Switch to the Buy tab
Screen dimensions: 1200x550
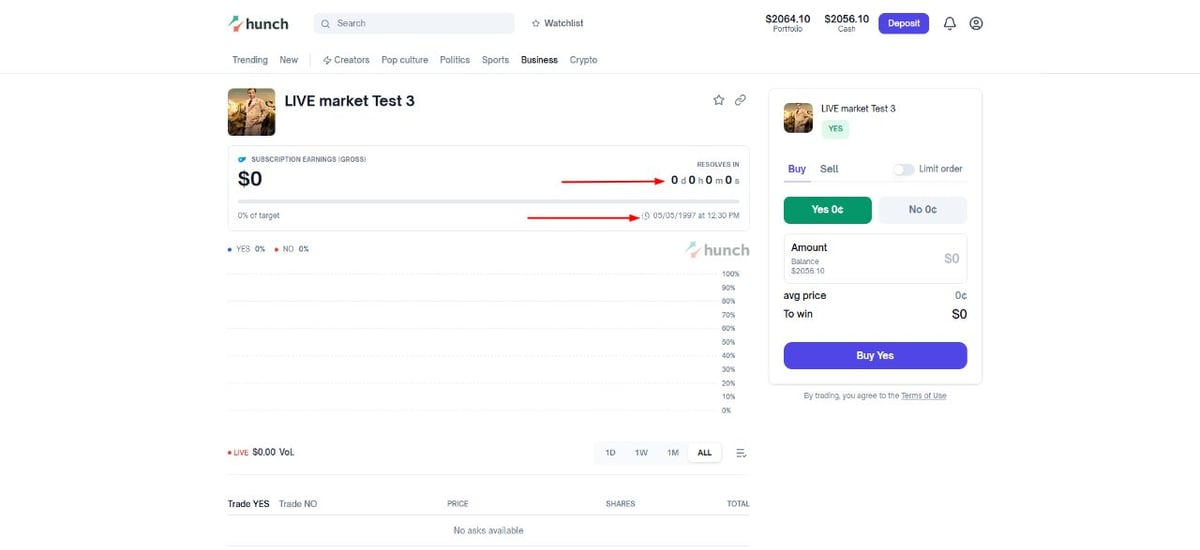click(796, 169)
